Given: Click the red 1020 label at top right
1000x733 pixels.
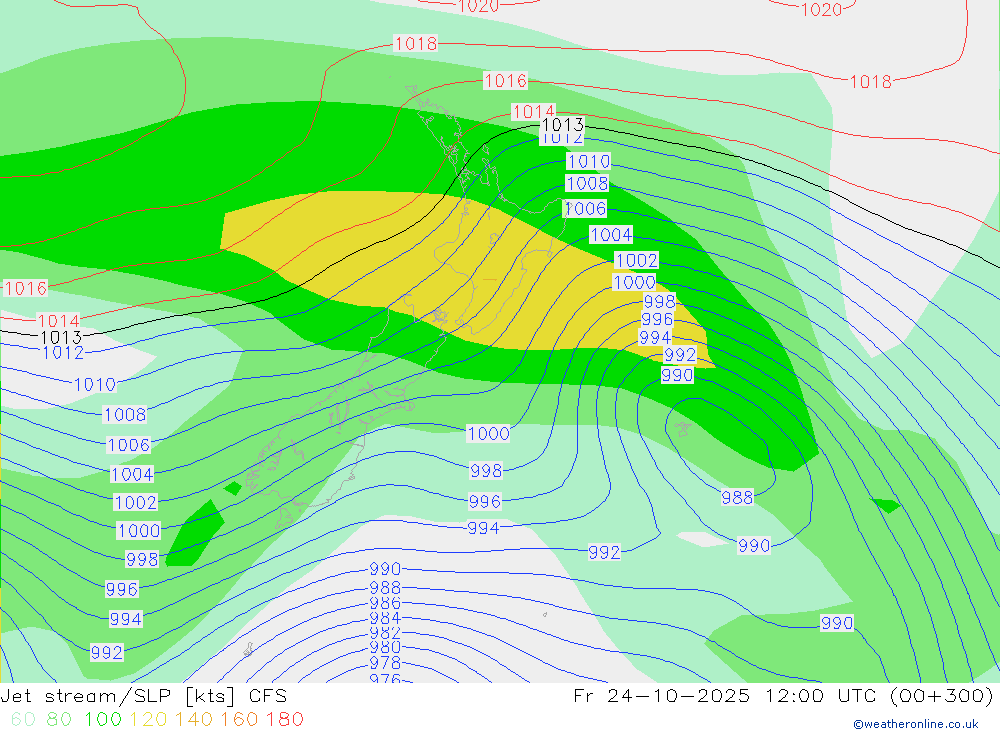Looking at the screenshot, I should (821, 9).
